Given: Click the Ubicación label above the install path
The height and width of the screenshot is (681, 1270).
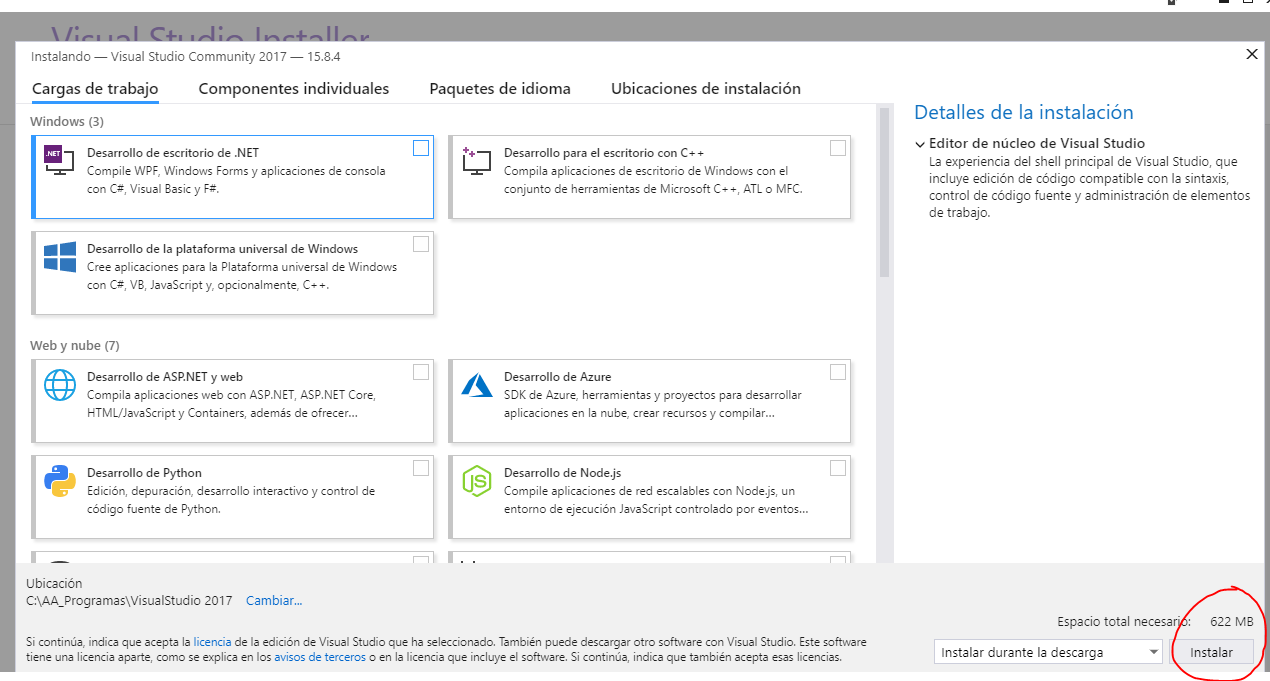Looking at the screenshot, I should point(54,583).
